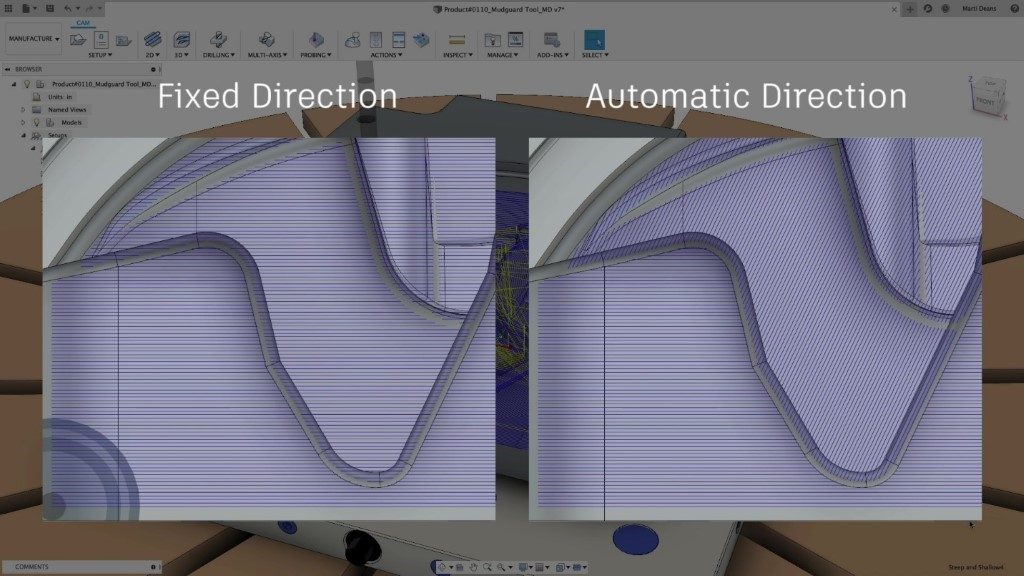This screenshot has width=1024, height=576.
Task: Toggle the Models visibility light bulb
Action: 36,122
